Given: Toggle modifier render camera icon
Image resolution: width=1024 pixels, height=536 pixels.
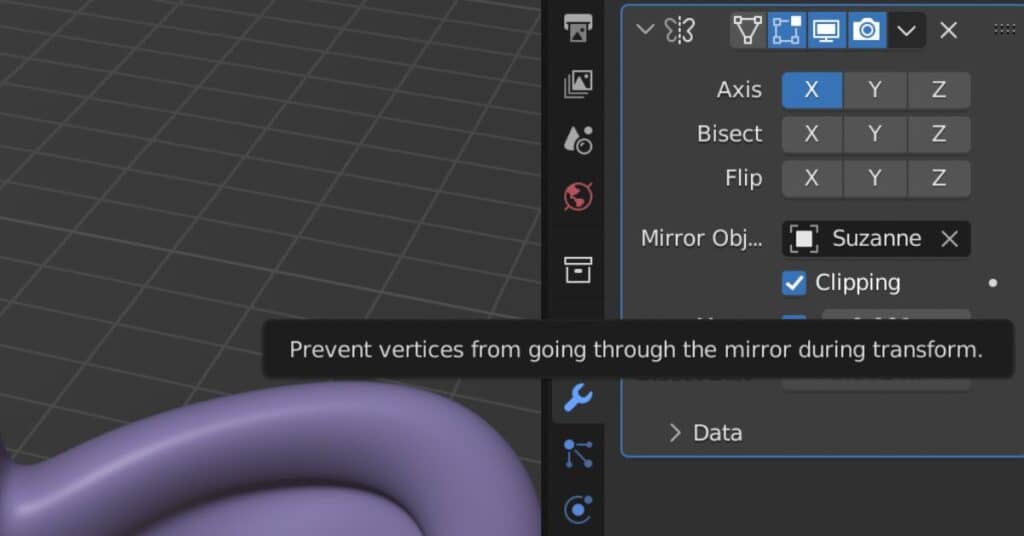Looking at the screenshot, I should pos(867,30).
